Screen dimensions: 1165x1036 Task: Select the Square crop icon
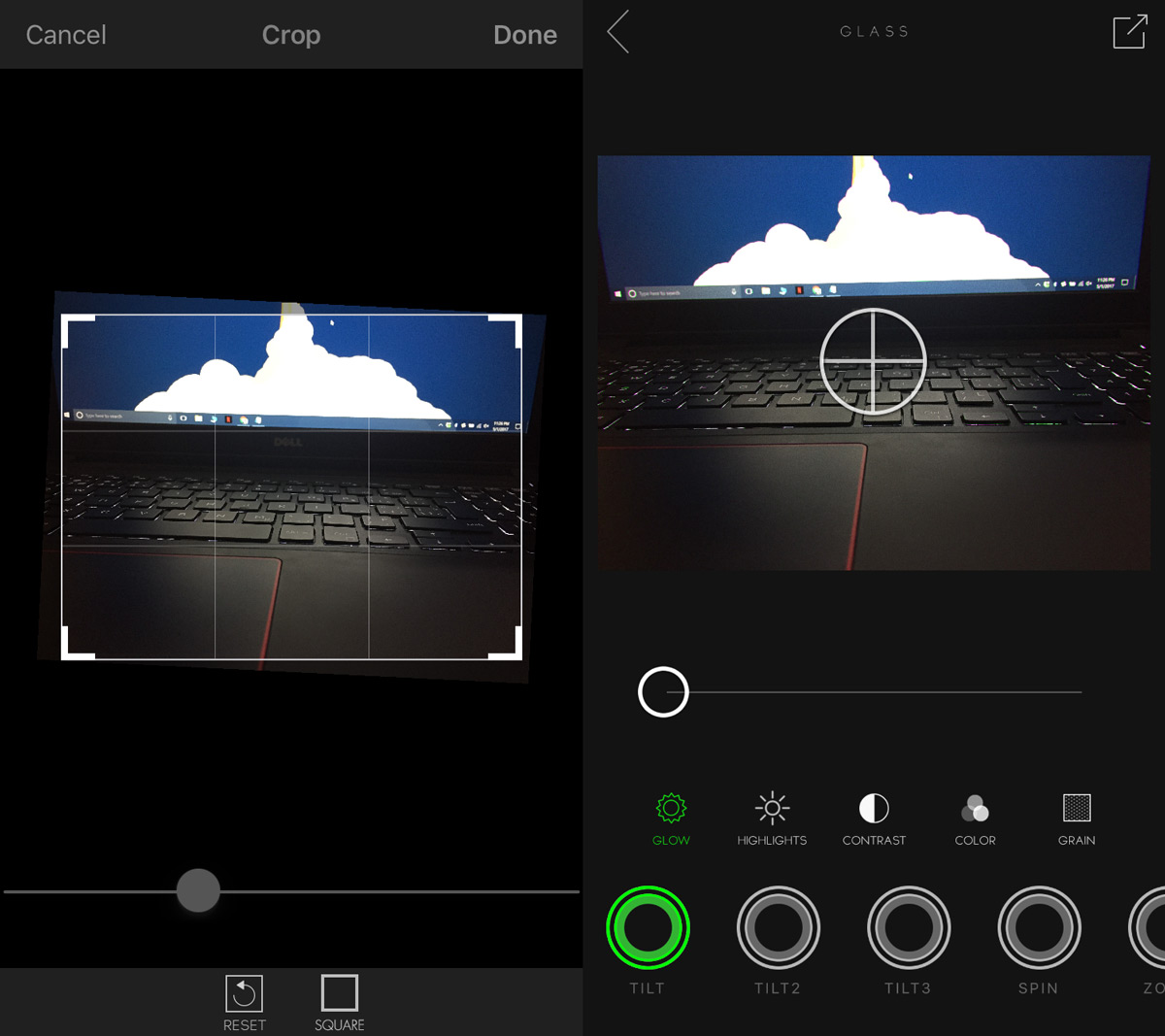pyautogui.click(x=340, y=993)
